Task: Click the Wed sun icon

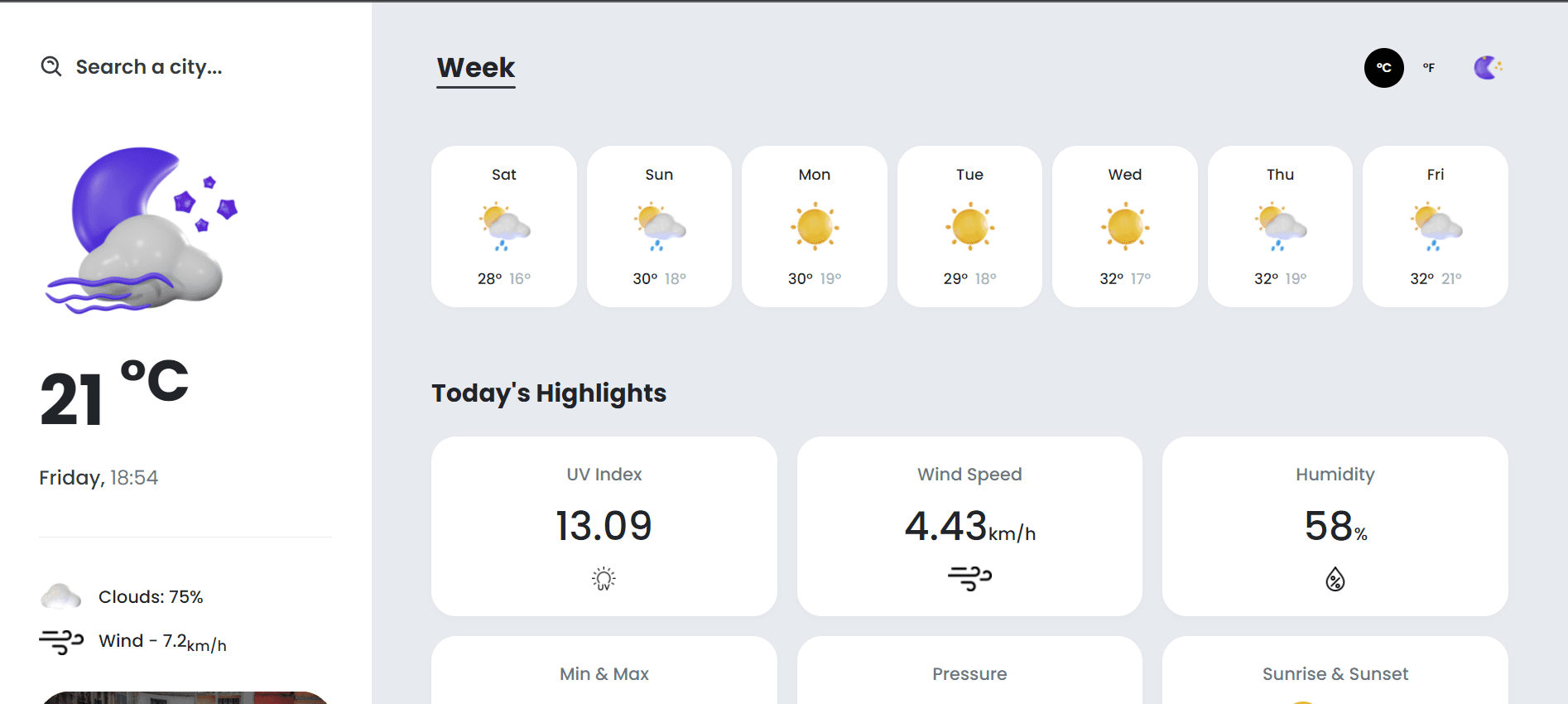Action: pyautogui.click(x=1125, y=226)
